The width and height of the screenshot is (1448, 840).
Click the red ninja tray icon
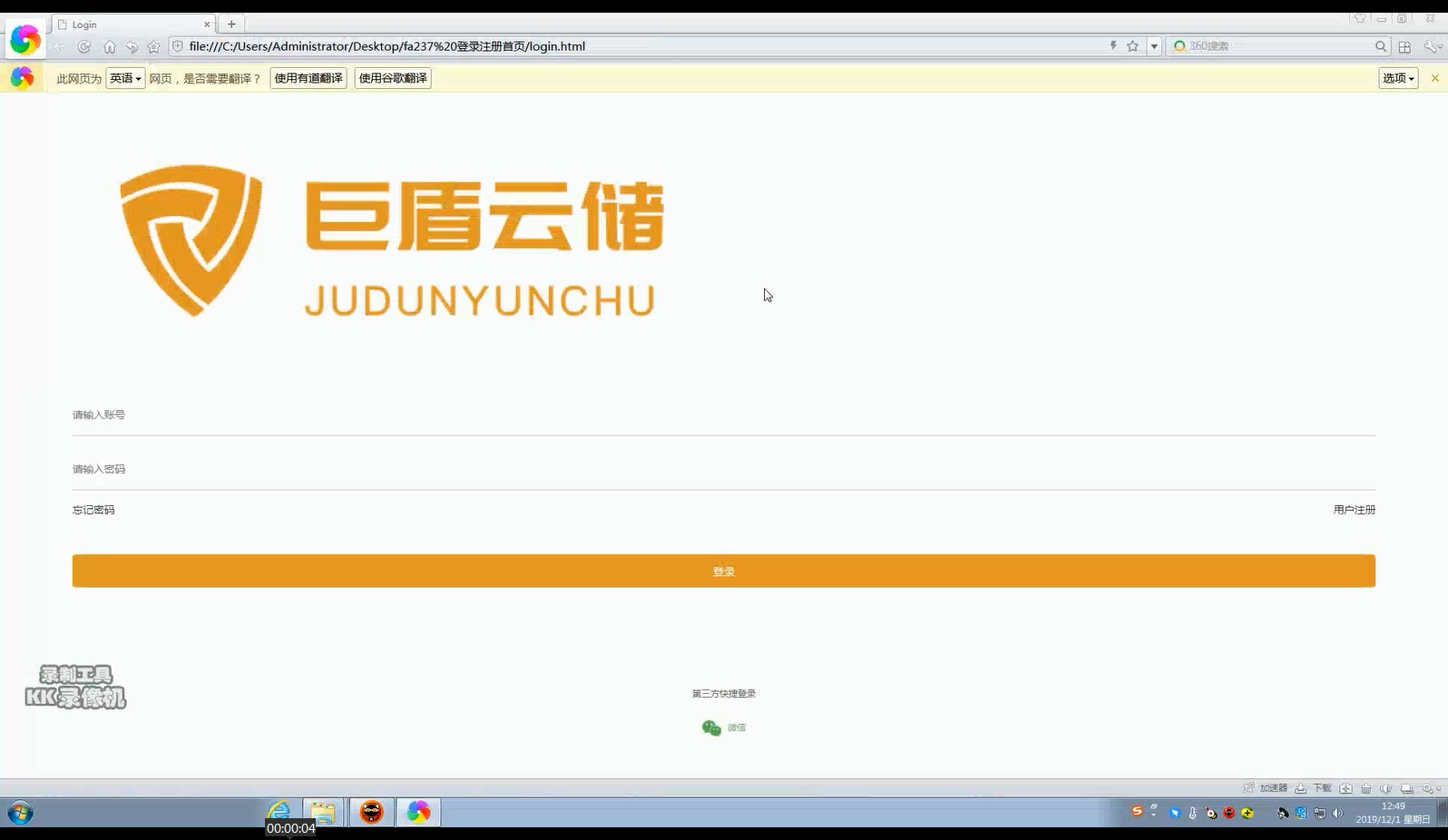click(1229, 813)
